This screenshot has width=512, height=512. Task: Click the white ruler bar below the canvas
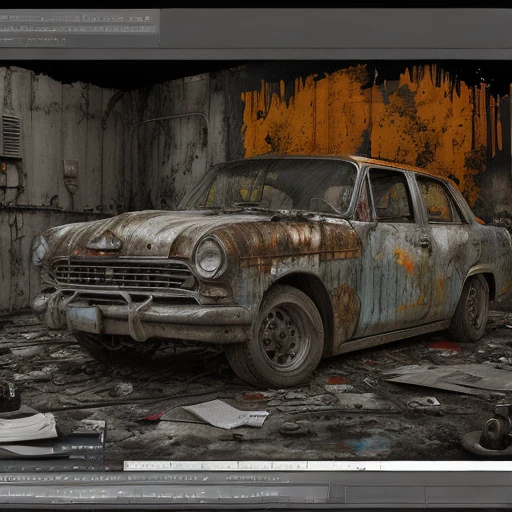tap(318, 465)
